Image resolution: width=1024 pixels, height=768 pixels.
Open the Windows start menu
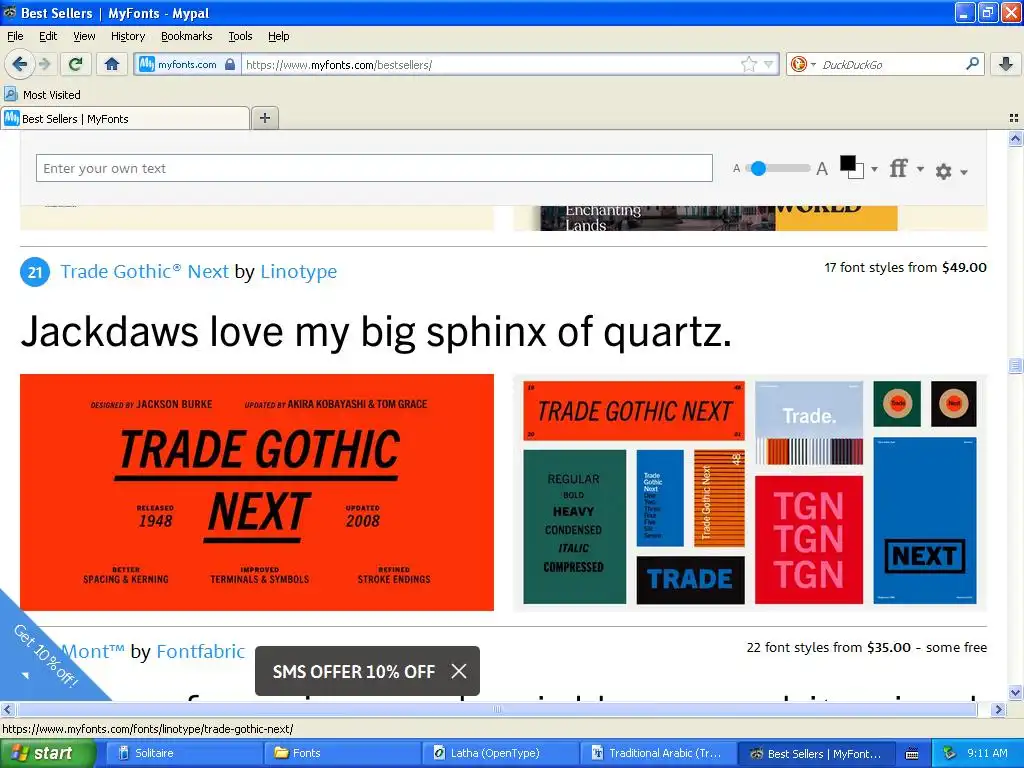click(x=47, y=753)
